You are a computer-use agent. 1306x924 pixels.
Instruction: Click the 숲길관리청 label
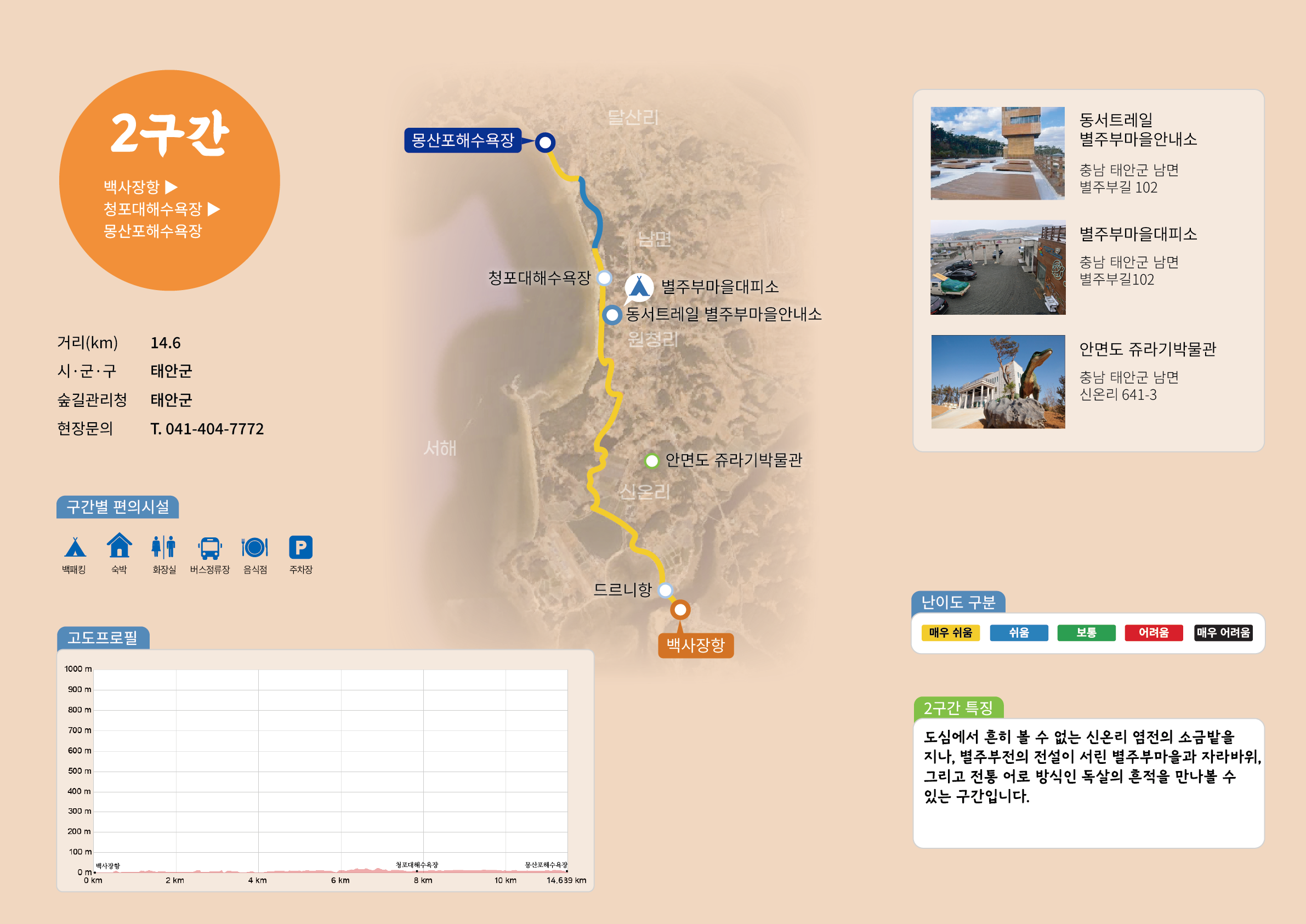point(92,399)
